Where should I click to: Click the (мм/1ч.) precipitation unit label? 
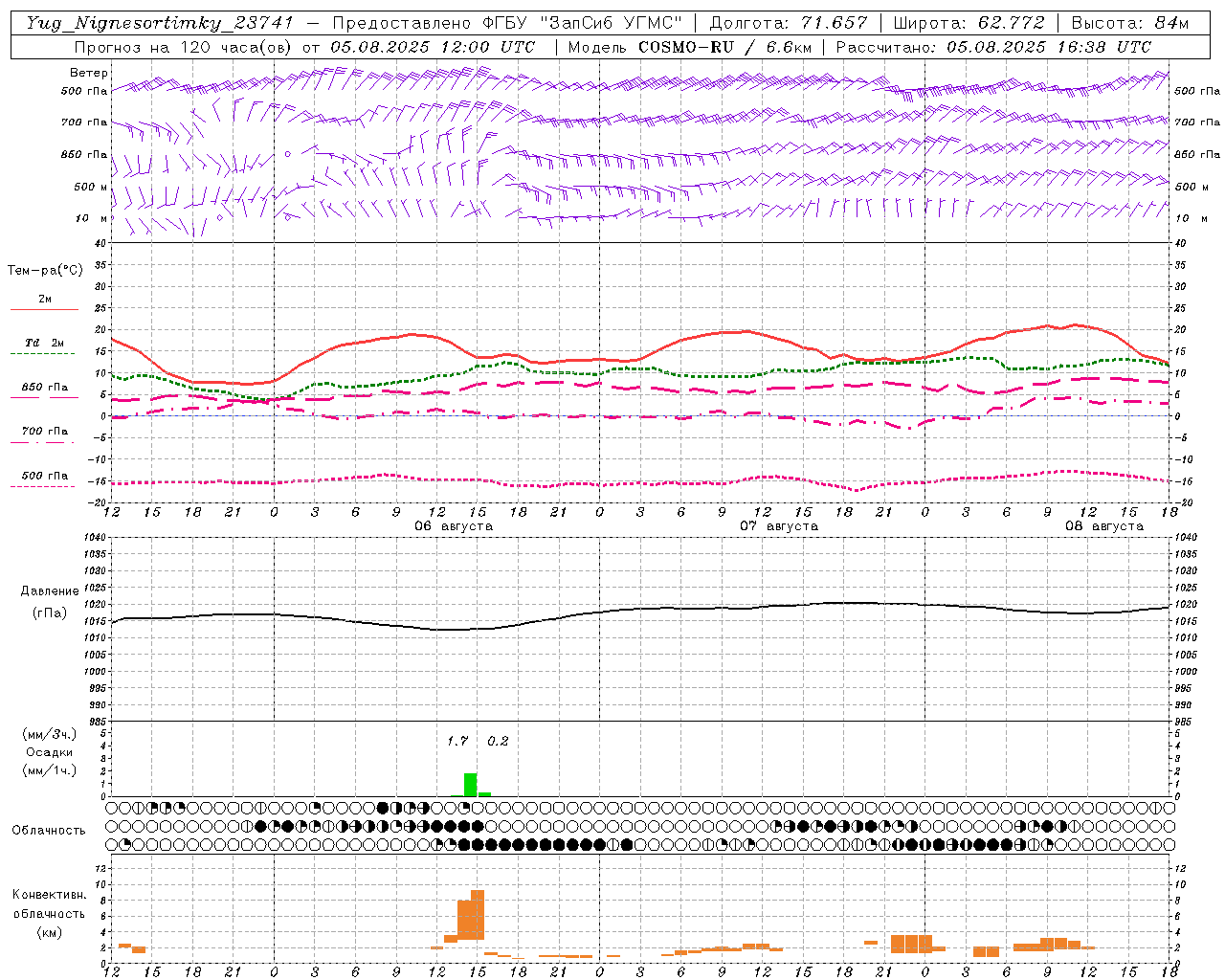point(50,770)
